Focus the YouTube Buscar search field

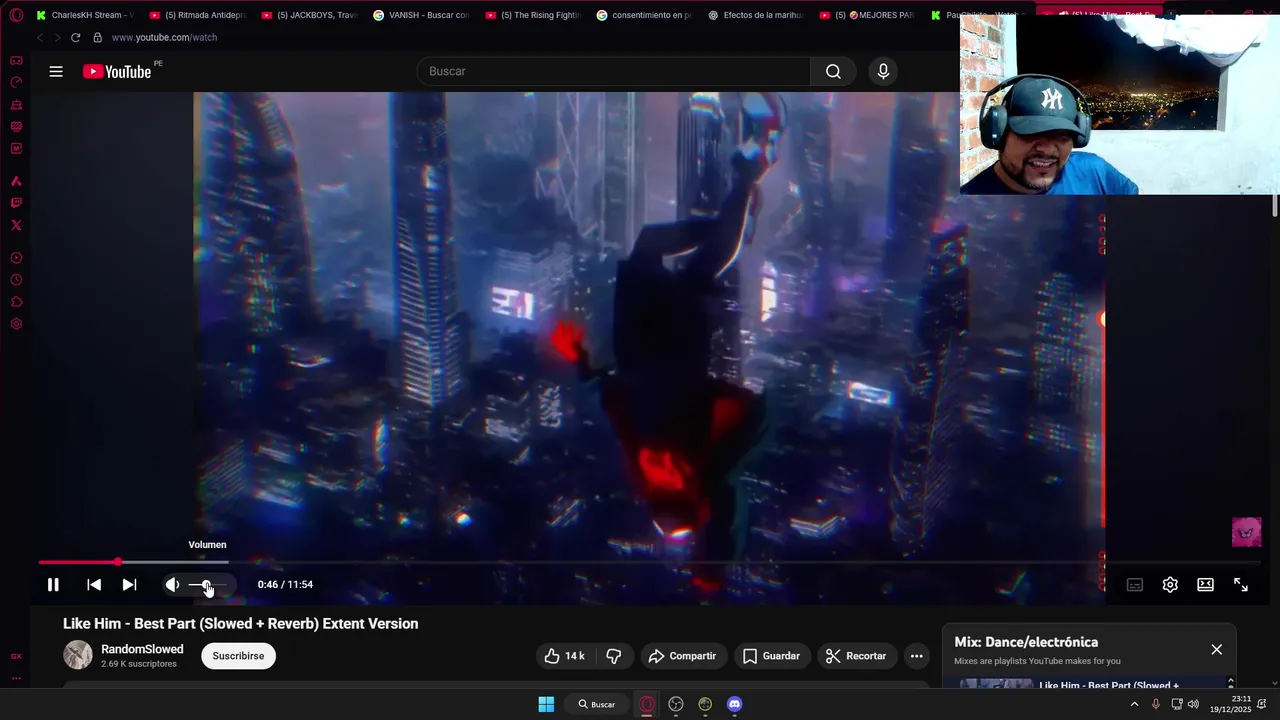[614, 71]
